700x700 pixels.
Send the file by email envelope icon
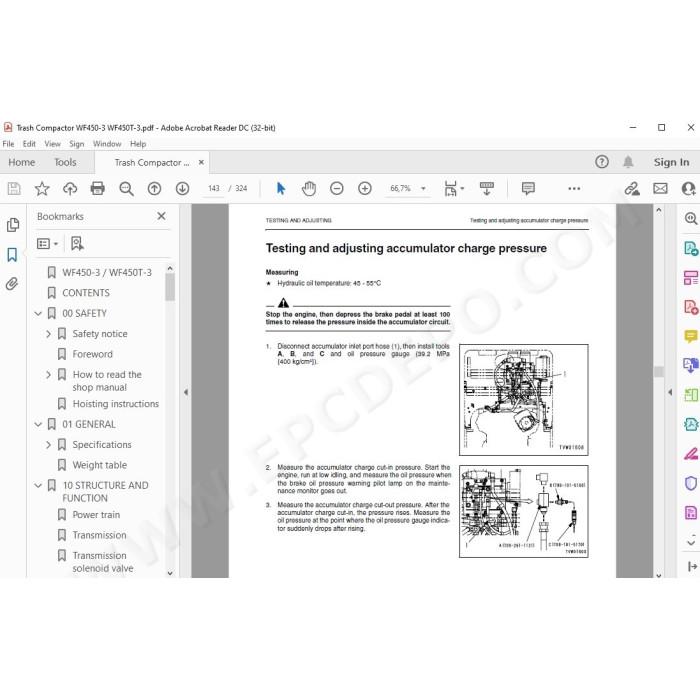click(x=660, y=189)
